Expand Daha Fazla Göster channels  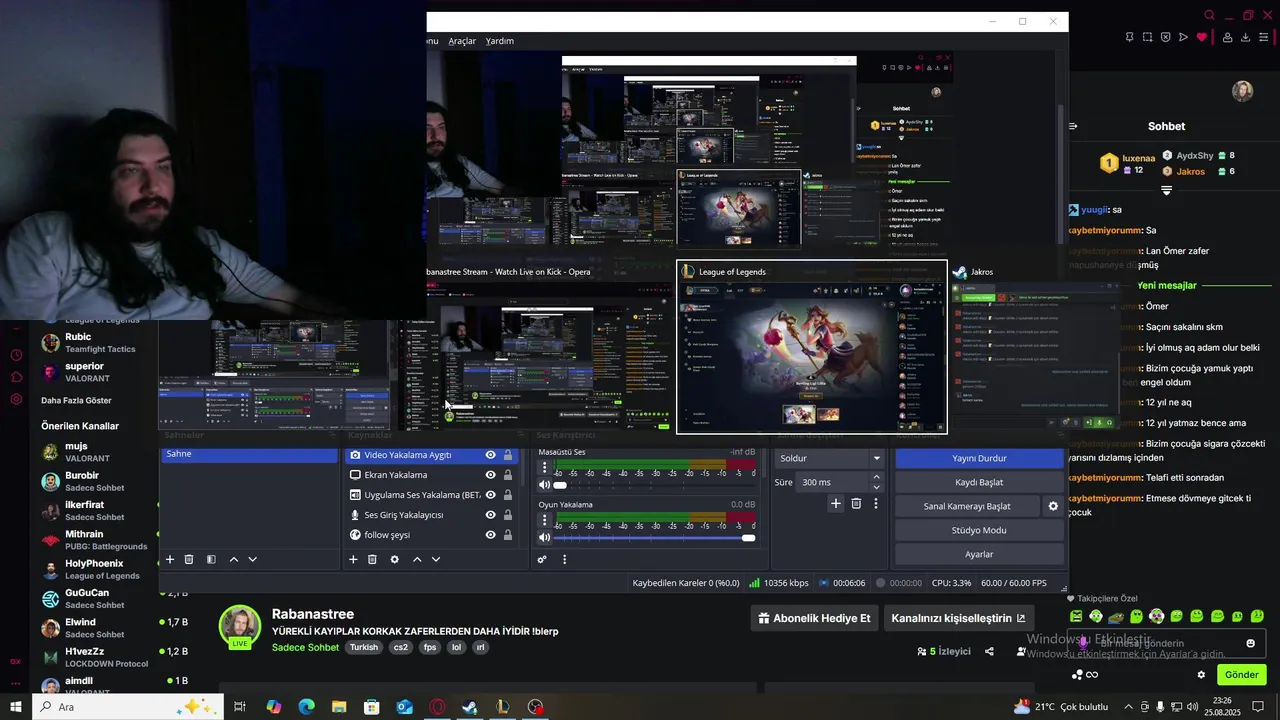click(x=76, y=400)
